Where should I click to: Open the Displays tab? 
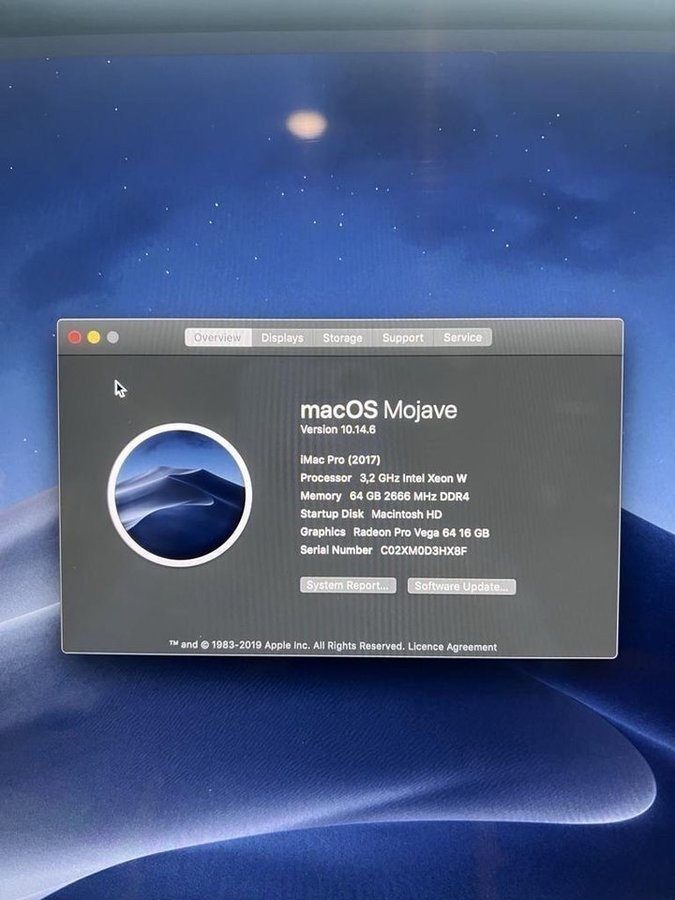[x=282, y=338]
